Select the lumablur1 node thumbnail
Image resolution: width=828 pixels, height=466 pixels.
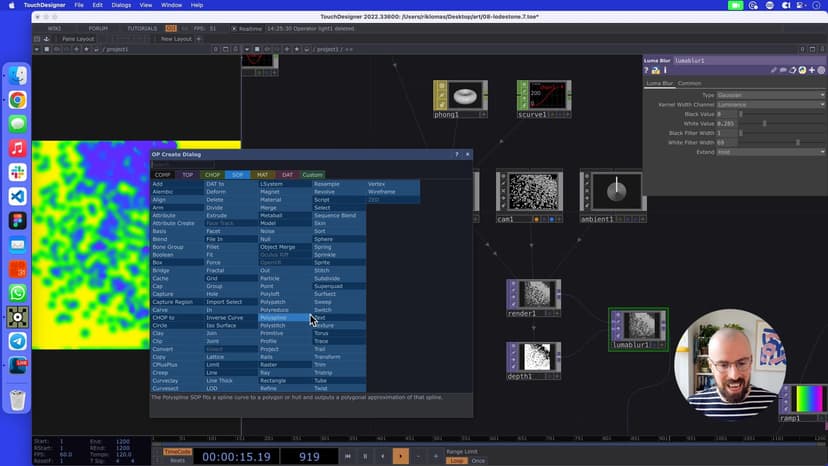639,325
